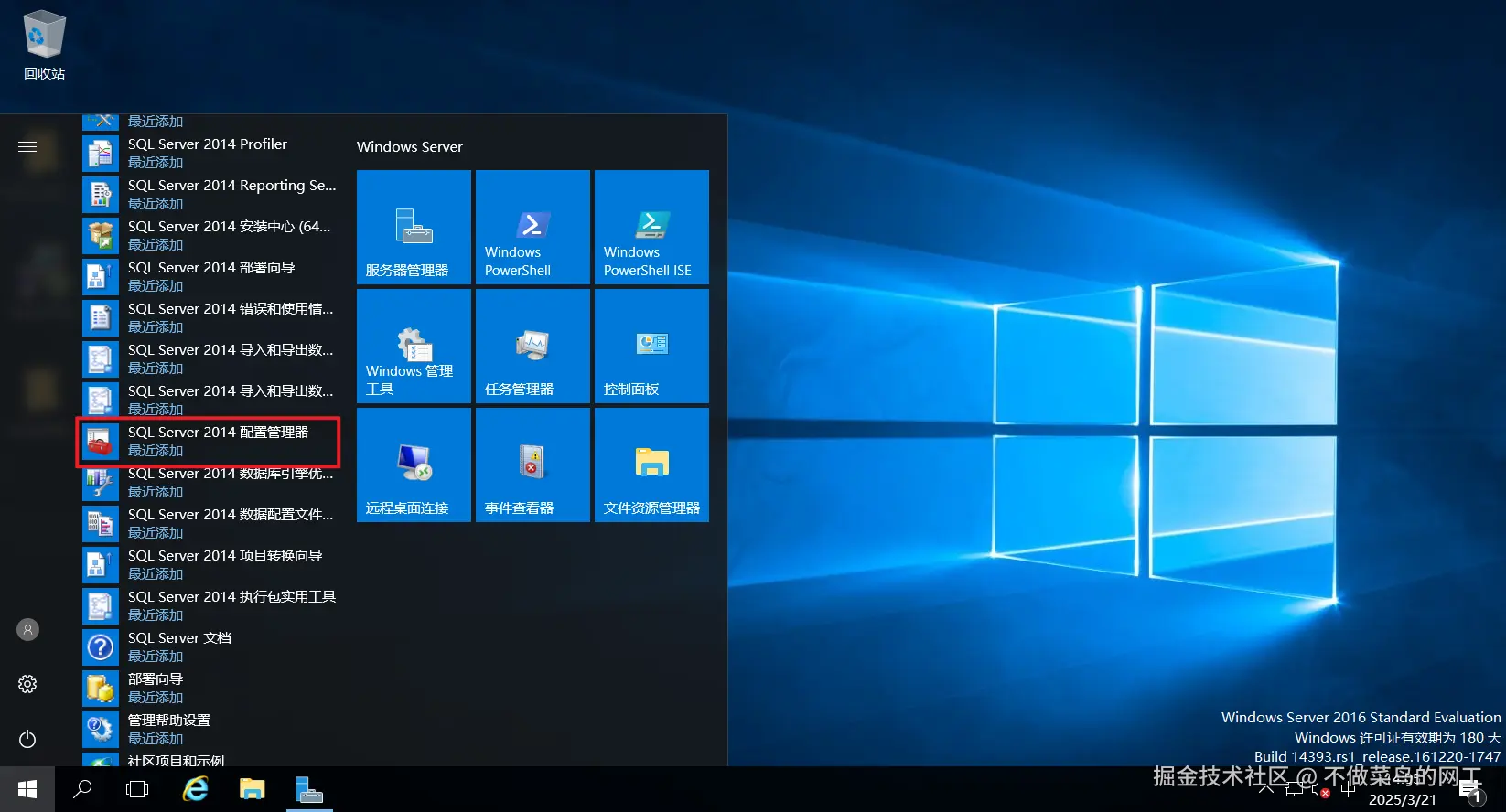The width and height of the screenshot is (1506, 812).
Task: Open 文件资源管理器 tile
Action: (651, 465)
